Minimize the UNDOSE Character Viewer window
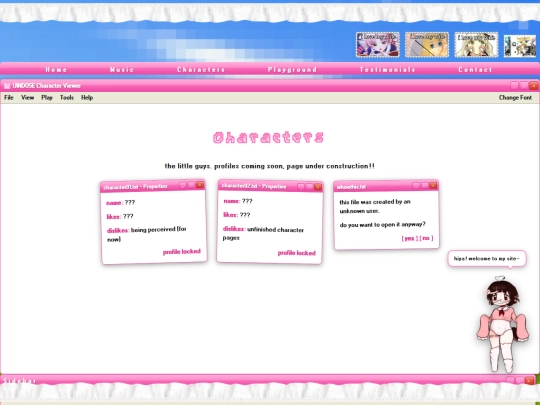Image resolution: width=540 pixels, height=405 pixels. (x=515, y=85)
